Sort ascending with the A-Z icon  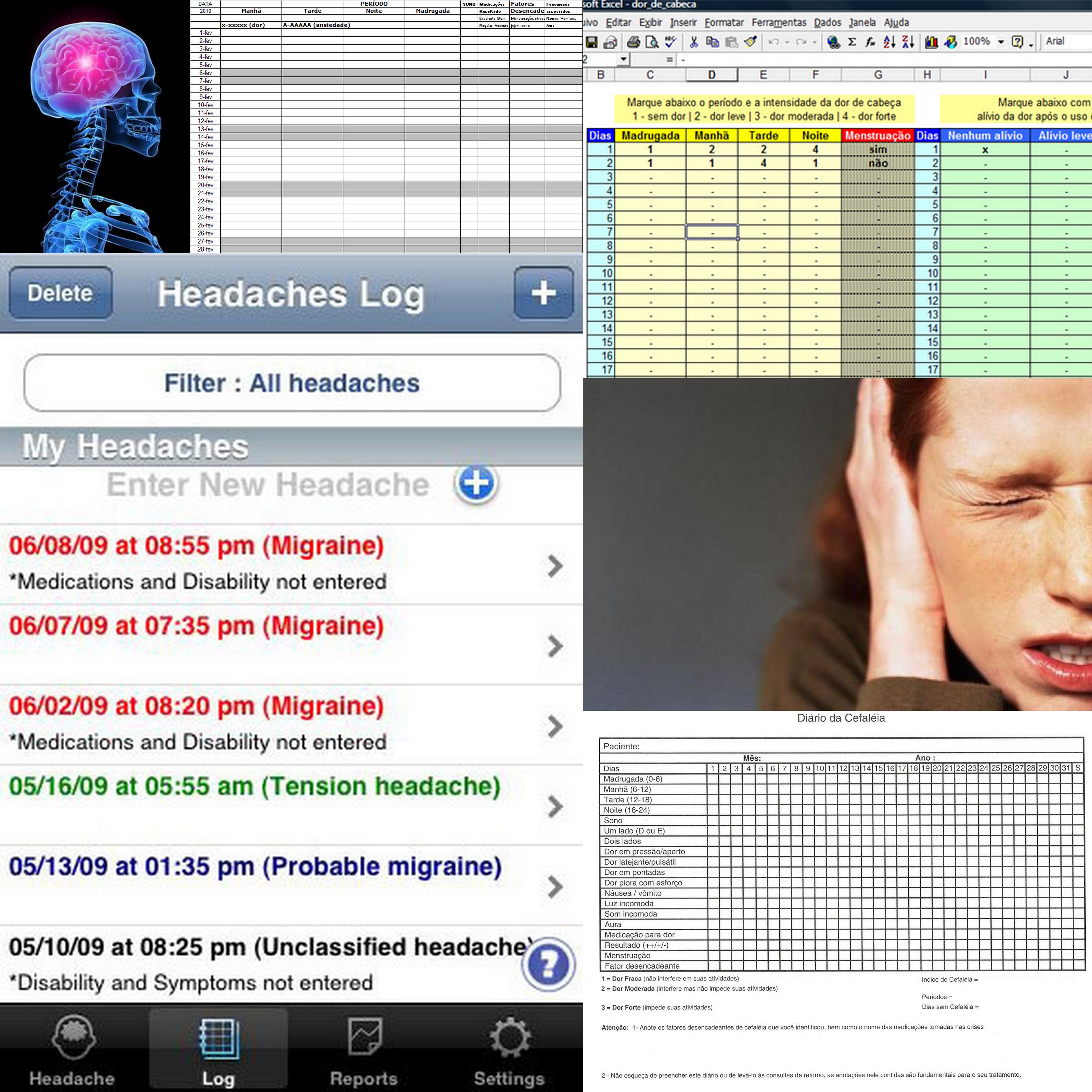889,42
